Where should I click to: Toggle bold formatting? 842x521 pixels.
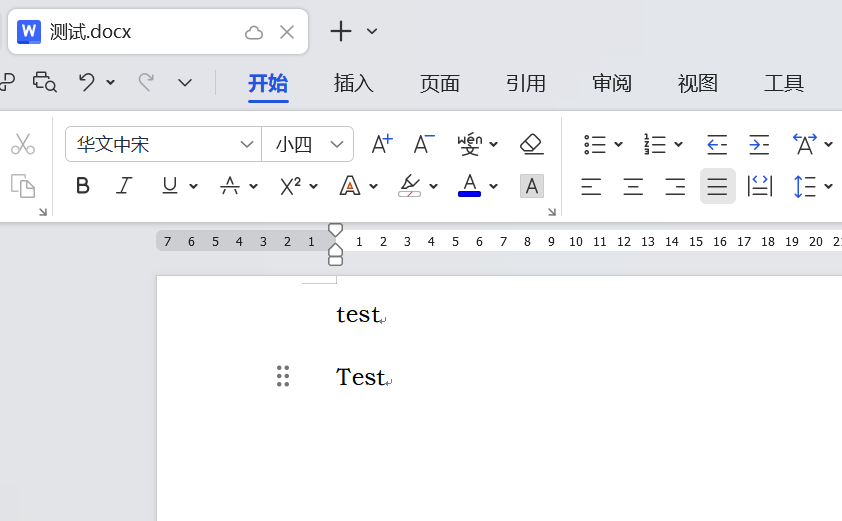83,186
